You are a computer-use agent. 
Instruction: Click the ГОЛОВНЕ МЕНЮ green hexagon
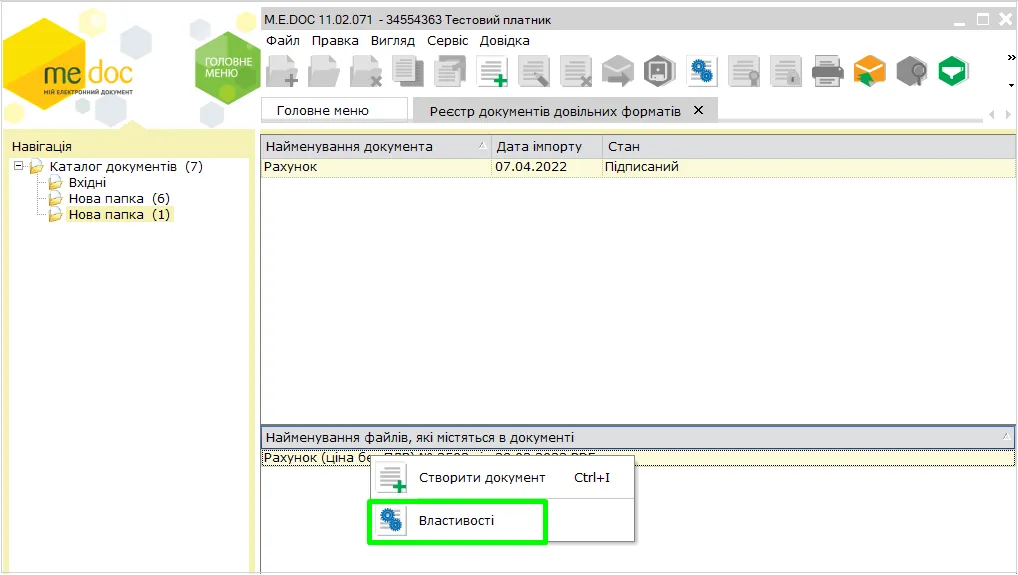click(227, 67)
